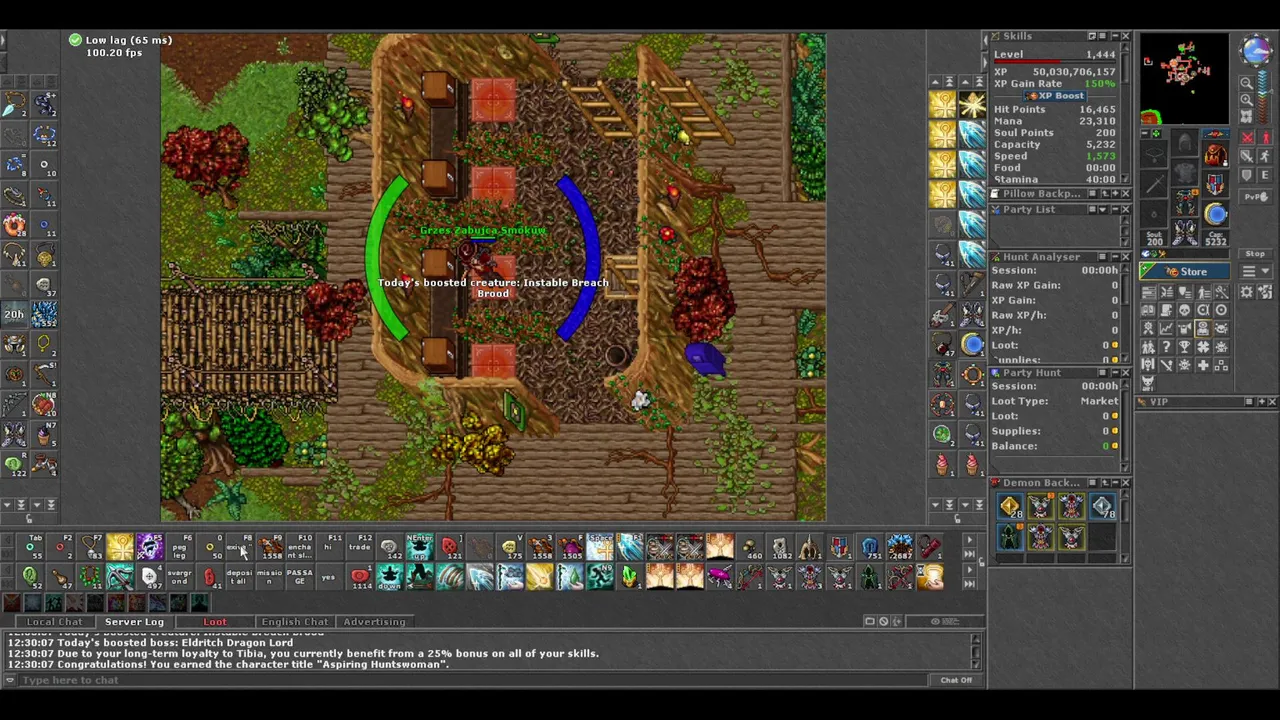The width and height of the screenshot is (1280, 720).
Task: Trigger the deposit all hotkey slot
Action: tap(239, 577)
